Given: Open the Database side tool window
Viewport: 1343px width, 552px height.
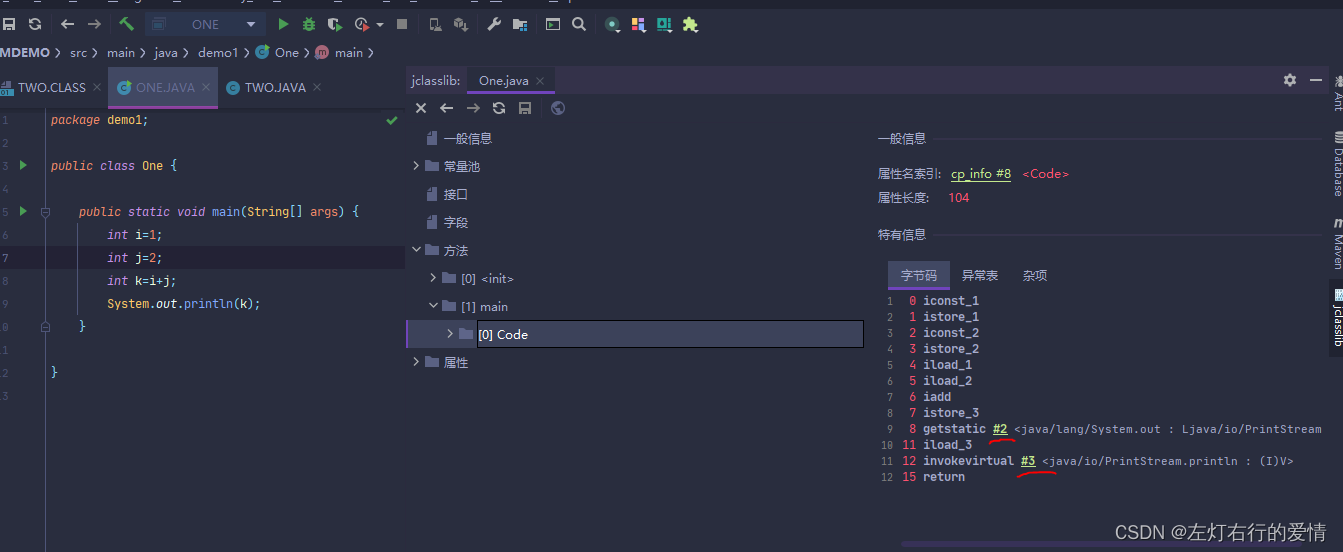Looking at the screenshot, I should (x=1336, y=163).
